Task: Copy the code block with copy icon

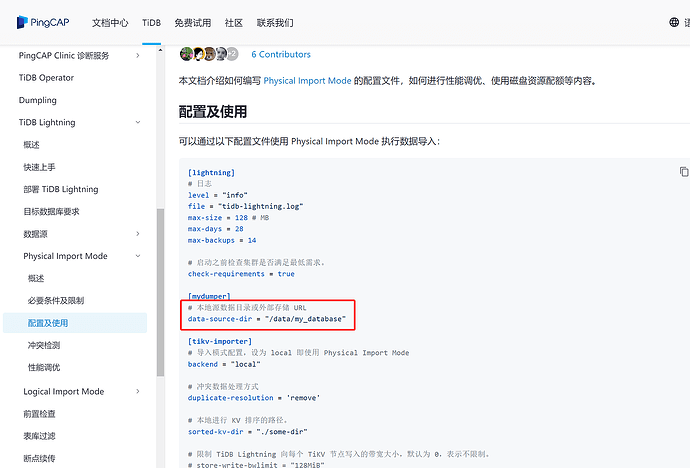Action: (684, 172)
